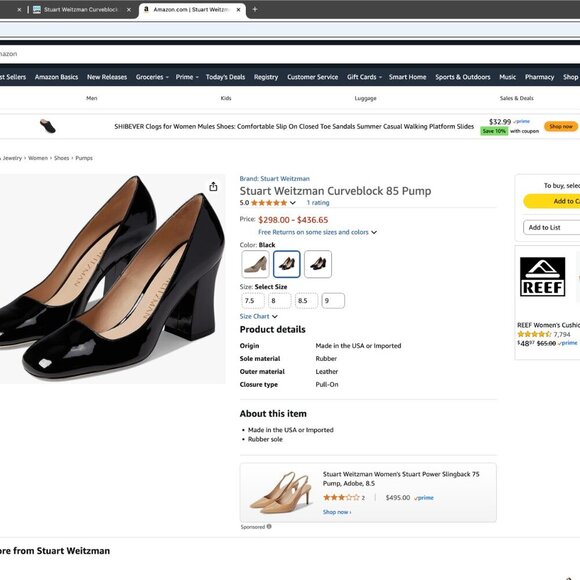Go to Today's Deals
The image size is (580, 580).
click(225, 77)
